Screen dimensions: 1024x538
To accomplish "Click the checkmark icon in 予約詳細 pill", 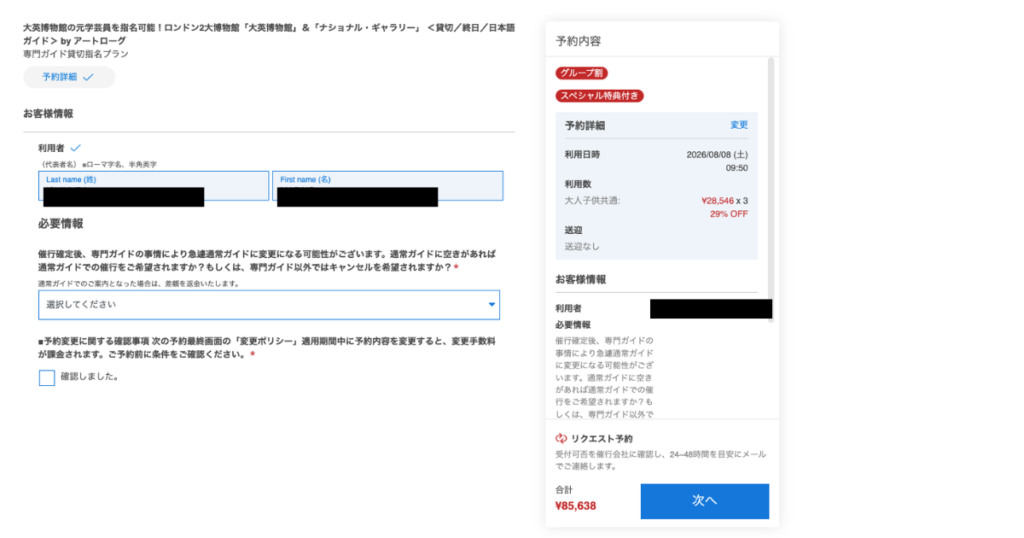I will pyautogui.click(x=88, y=77).
